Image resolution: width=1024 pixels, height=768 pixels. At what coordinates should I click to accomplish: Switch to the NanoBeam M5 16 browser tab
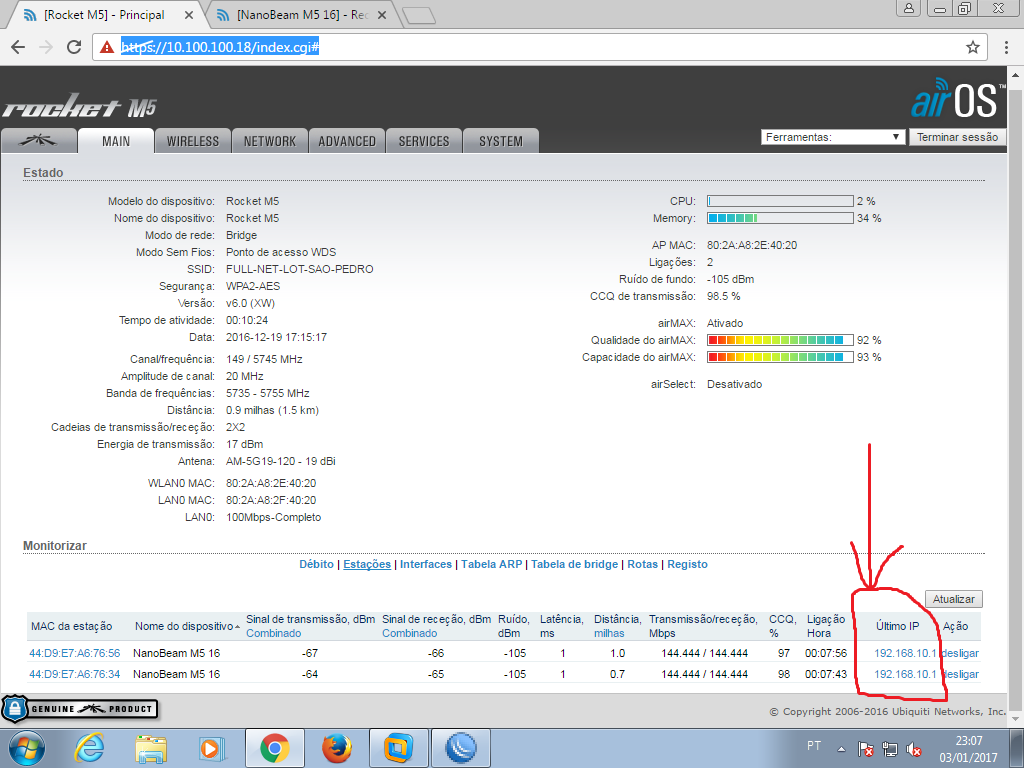(300, 15)
